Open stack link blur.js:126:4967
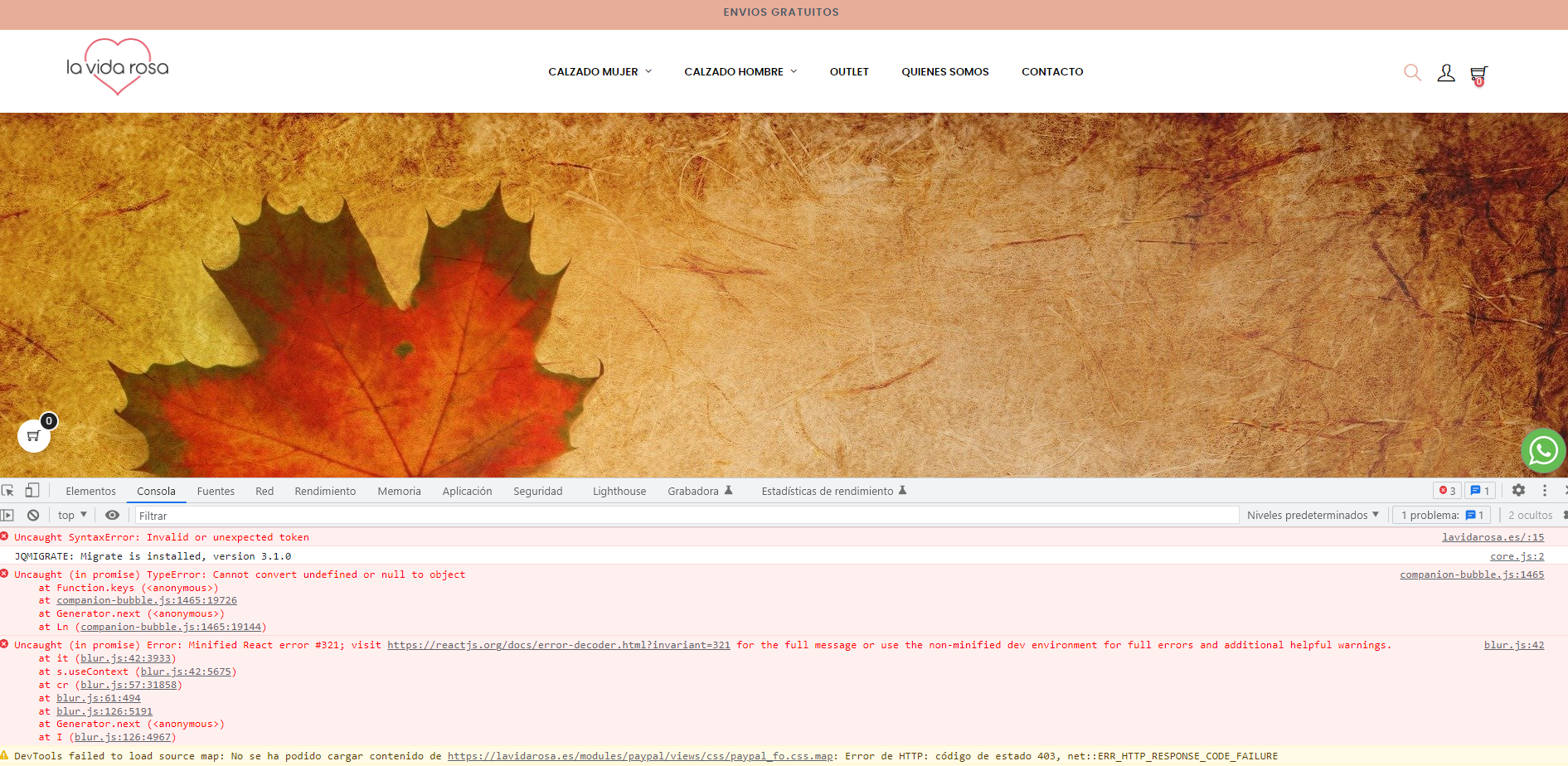The width and height of the screenshot is (1568, 766). pyautogui.click(x=123, y=737)
